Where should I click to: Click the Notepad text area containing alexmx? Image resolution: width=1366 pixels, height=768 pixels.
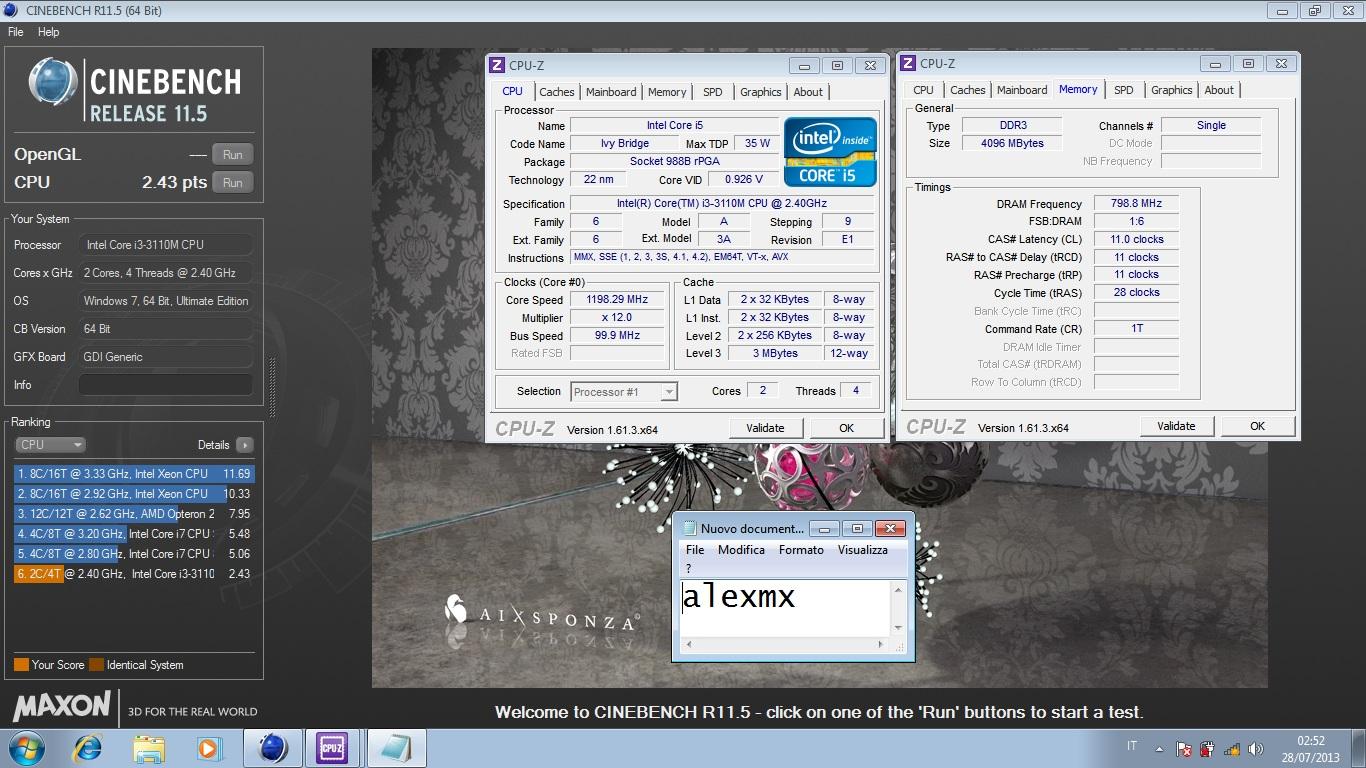pyautogui.click(x=785, y=607)
